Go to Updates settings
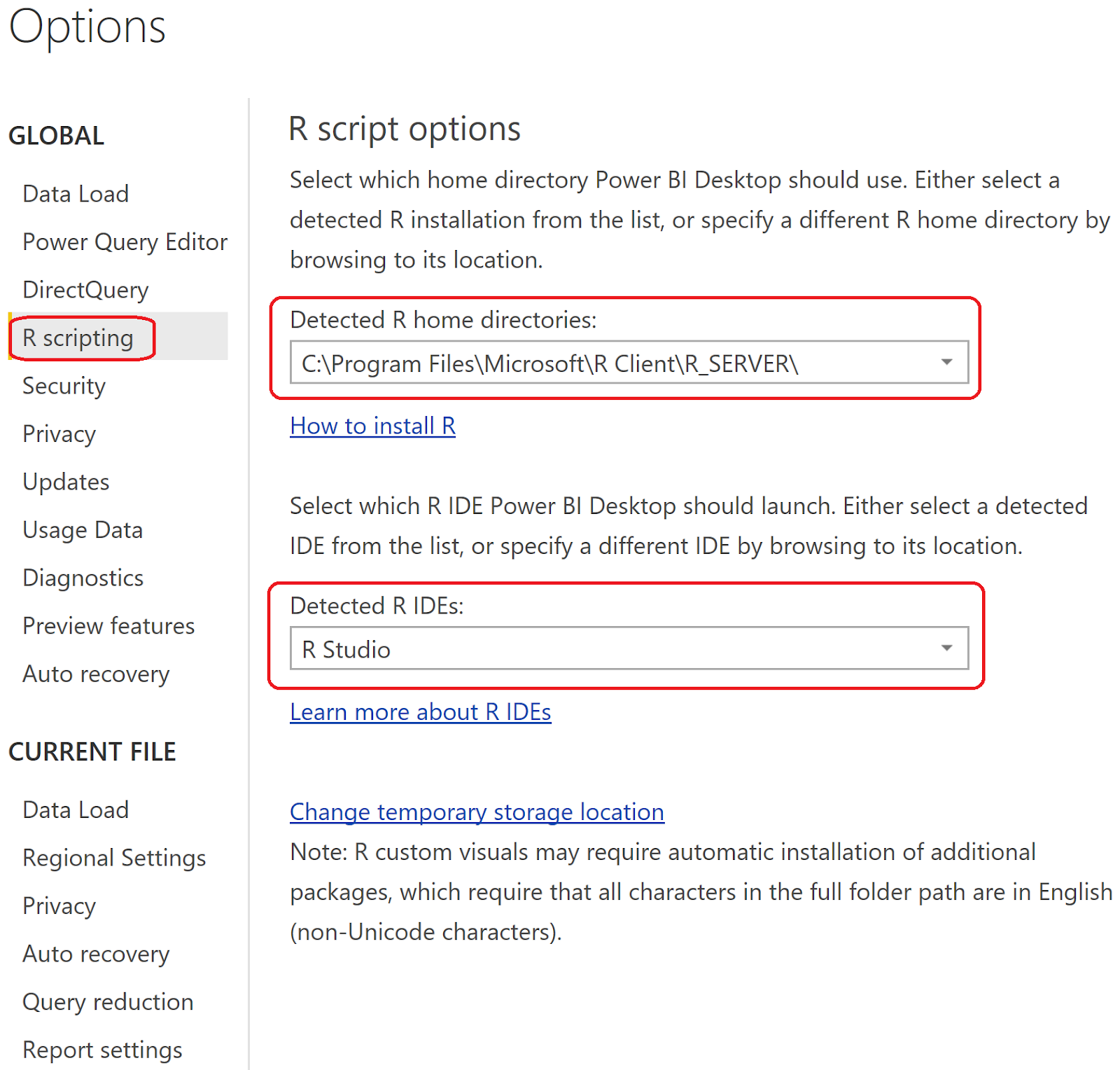This screenshot has width=1120, height=1070. click(66, 482)
